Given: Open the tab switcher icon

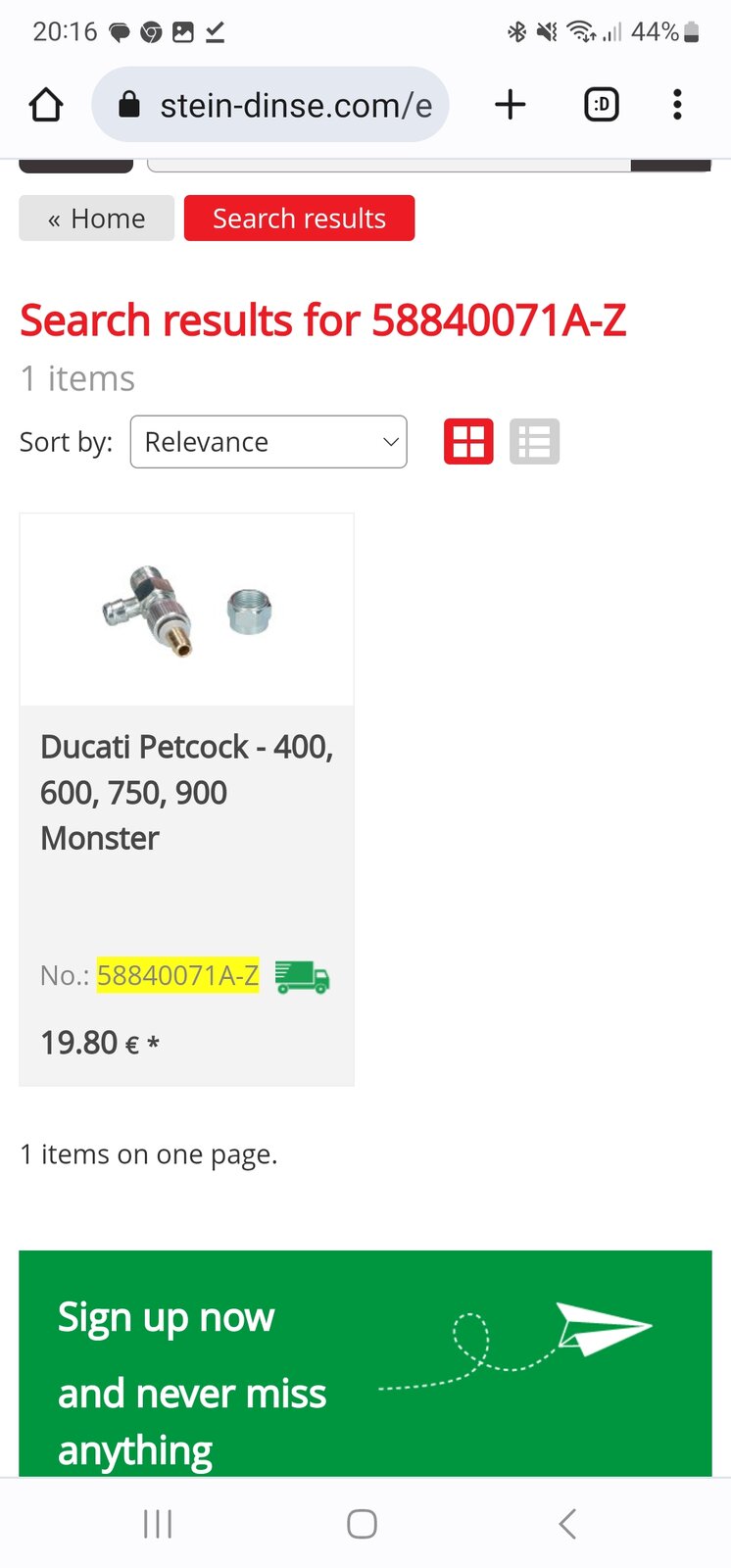Looking at the screenshot, I should coord(601,105).
